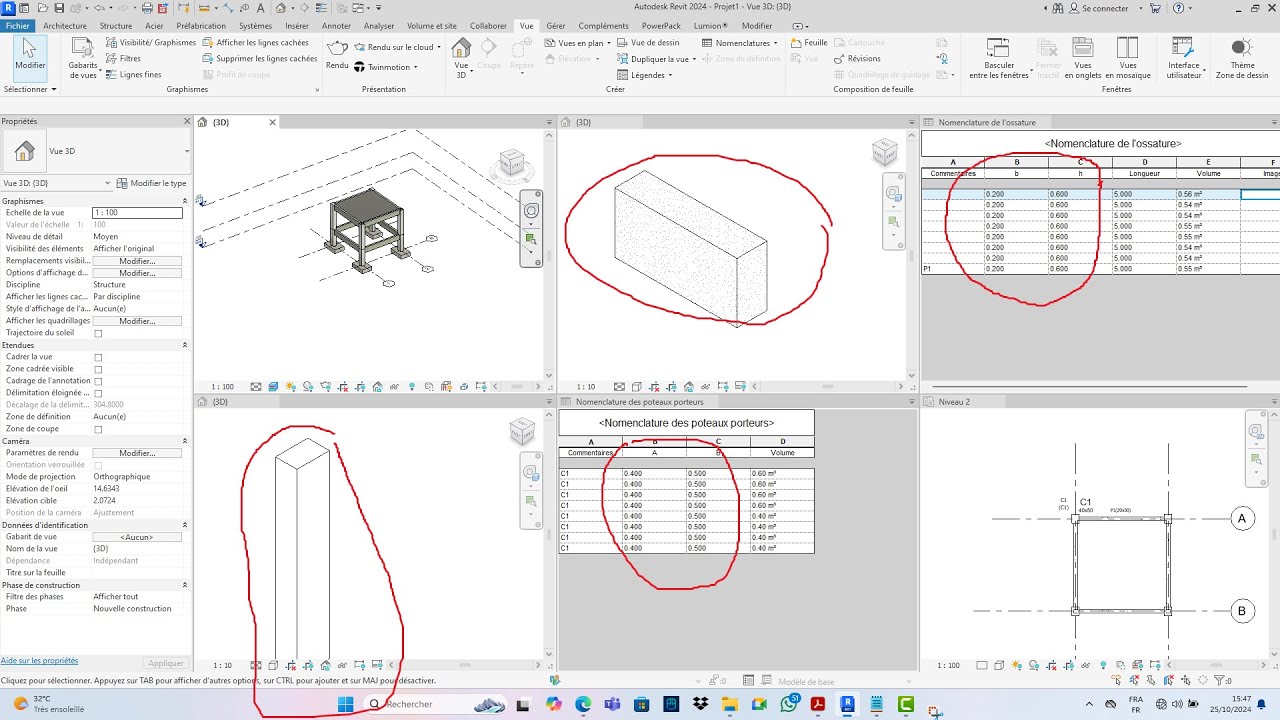Click the Help question mark icon
The image size is (1280, 720).
1180,8
